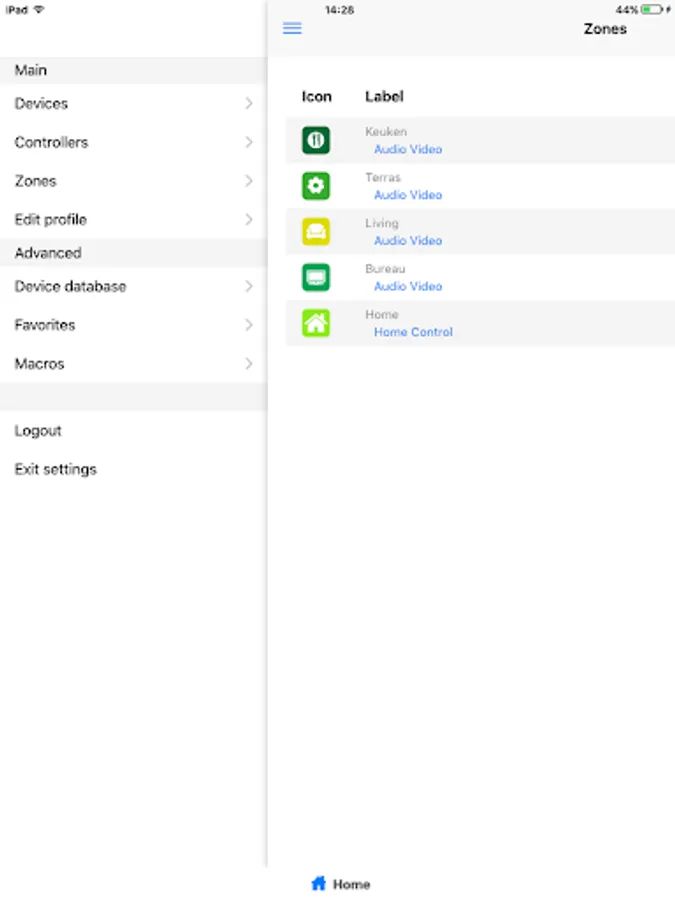Click the Main section header
675x900 pixels.
tap(133, 70)
